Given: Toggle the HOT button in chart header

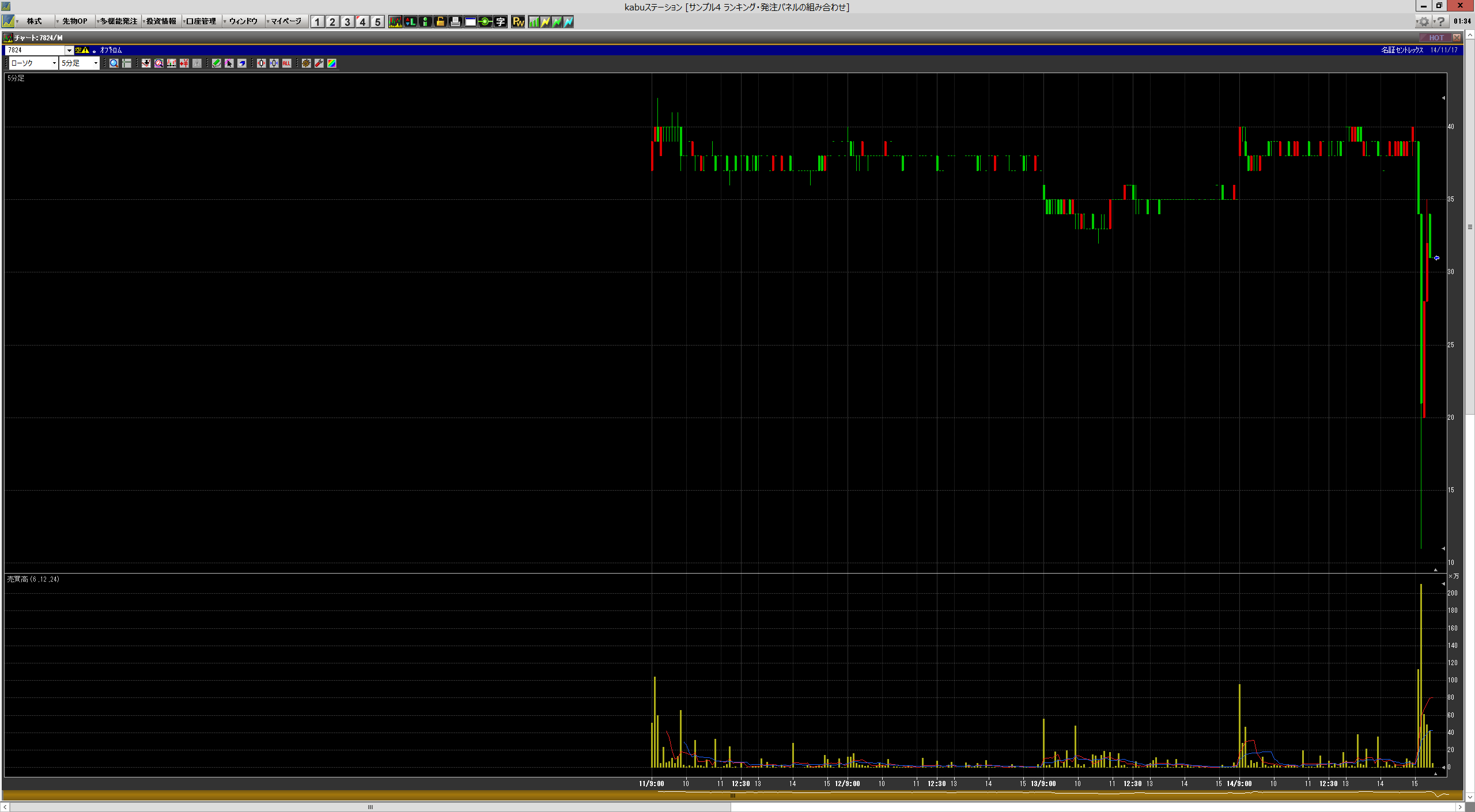Looking at the screenshot, I should click(1436, 37).
